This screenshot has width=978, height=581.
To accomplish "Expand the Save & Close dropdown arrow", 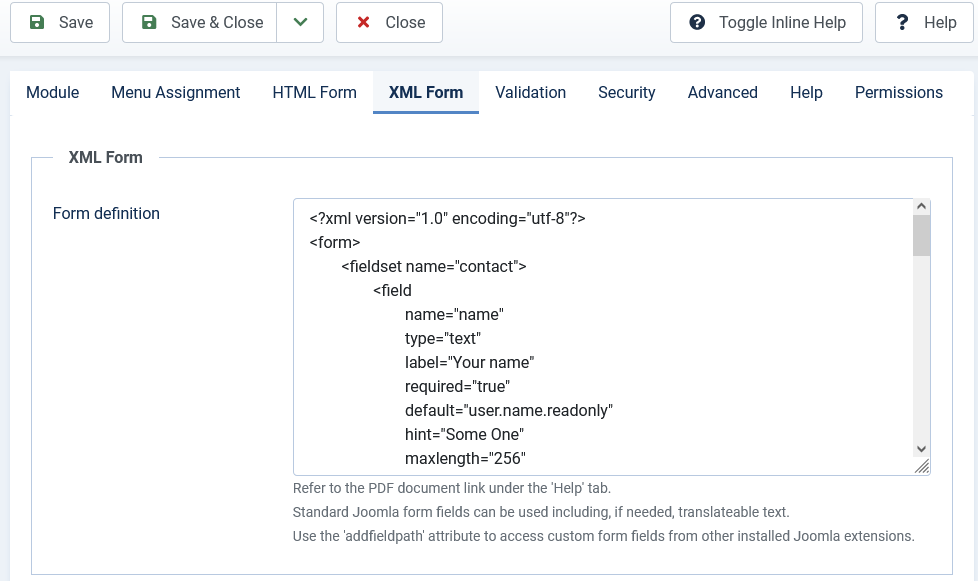I will pos(300,22).
